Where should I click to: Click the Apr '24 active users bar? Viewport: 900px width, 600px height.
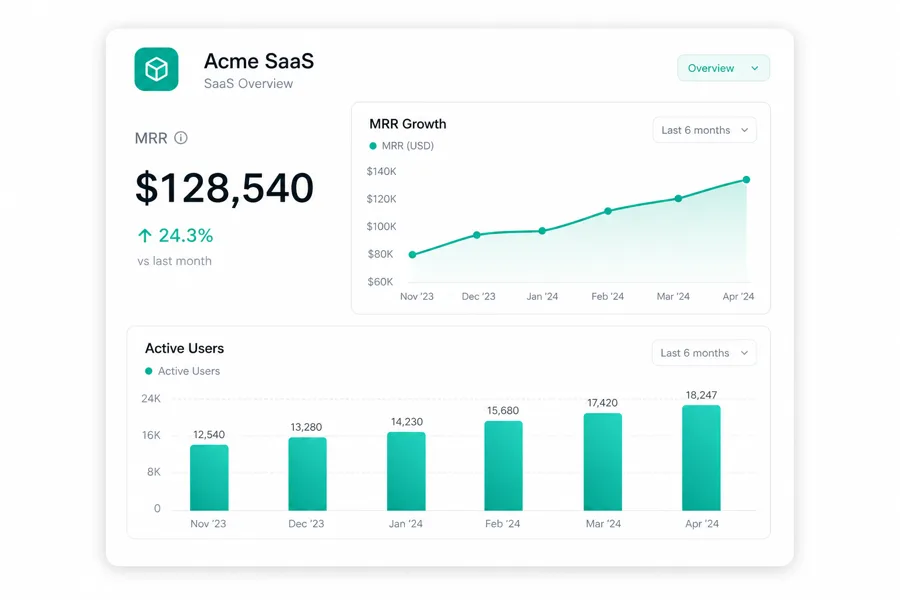coord(701,458)
